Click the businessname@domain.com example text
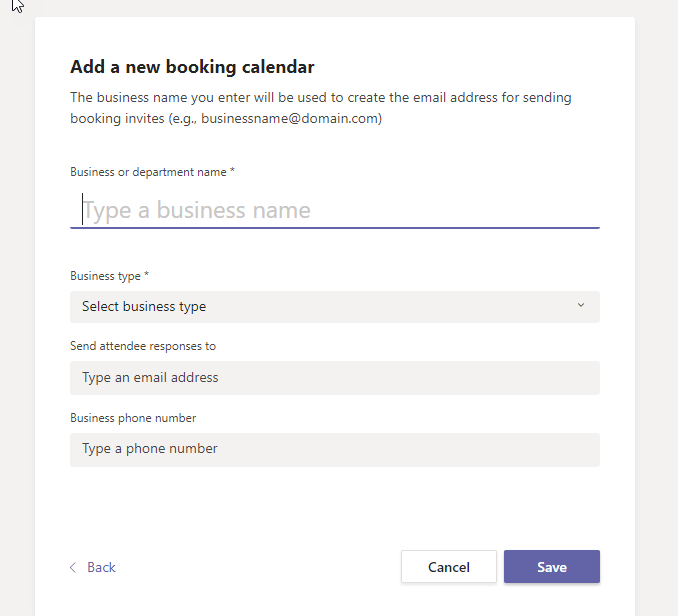Screen dimensions: 678x616 pos(290,118)
